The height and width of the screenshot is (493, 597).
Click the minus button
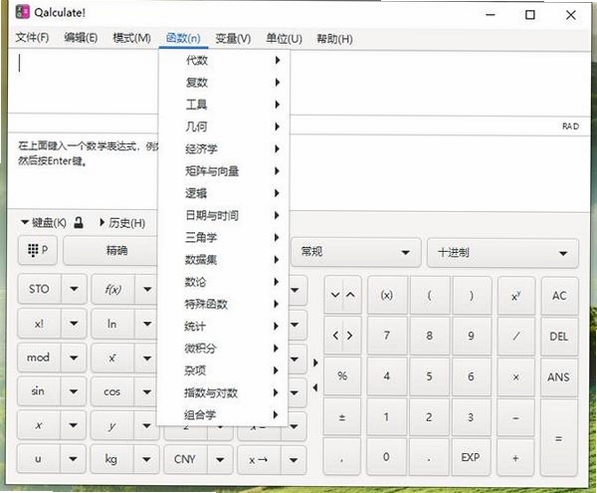point(516,418)
